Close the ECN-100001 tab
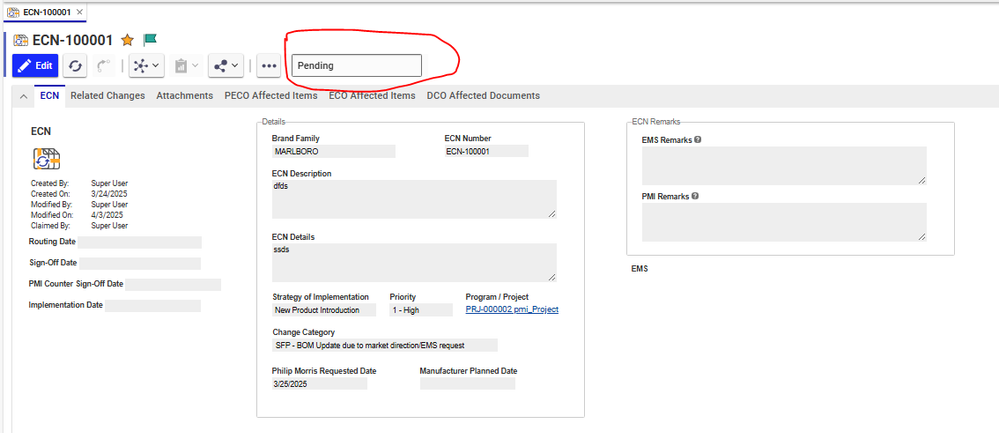The width and height of the screenshot is (999, 433). 79,12
